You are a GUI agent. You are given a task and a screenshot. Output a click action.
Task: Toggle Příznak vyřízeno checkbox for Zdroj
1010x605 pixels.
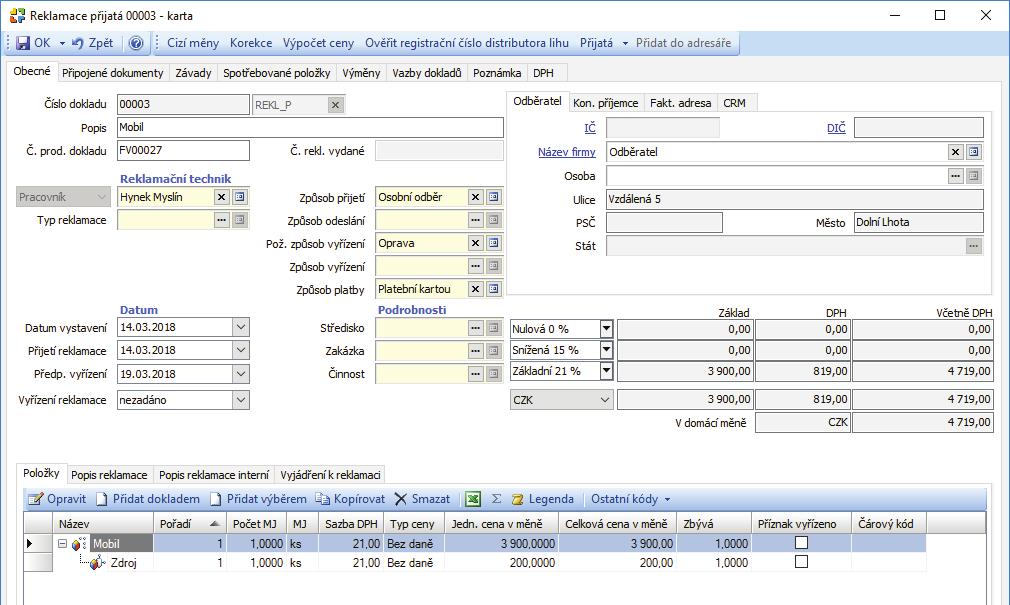[801, 562]
